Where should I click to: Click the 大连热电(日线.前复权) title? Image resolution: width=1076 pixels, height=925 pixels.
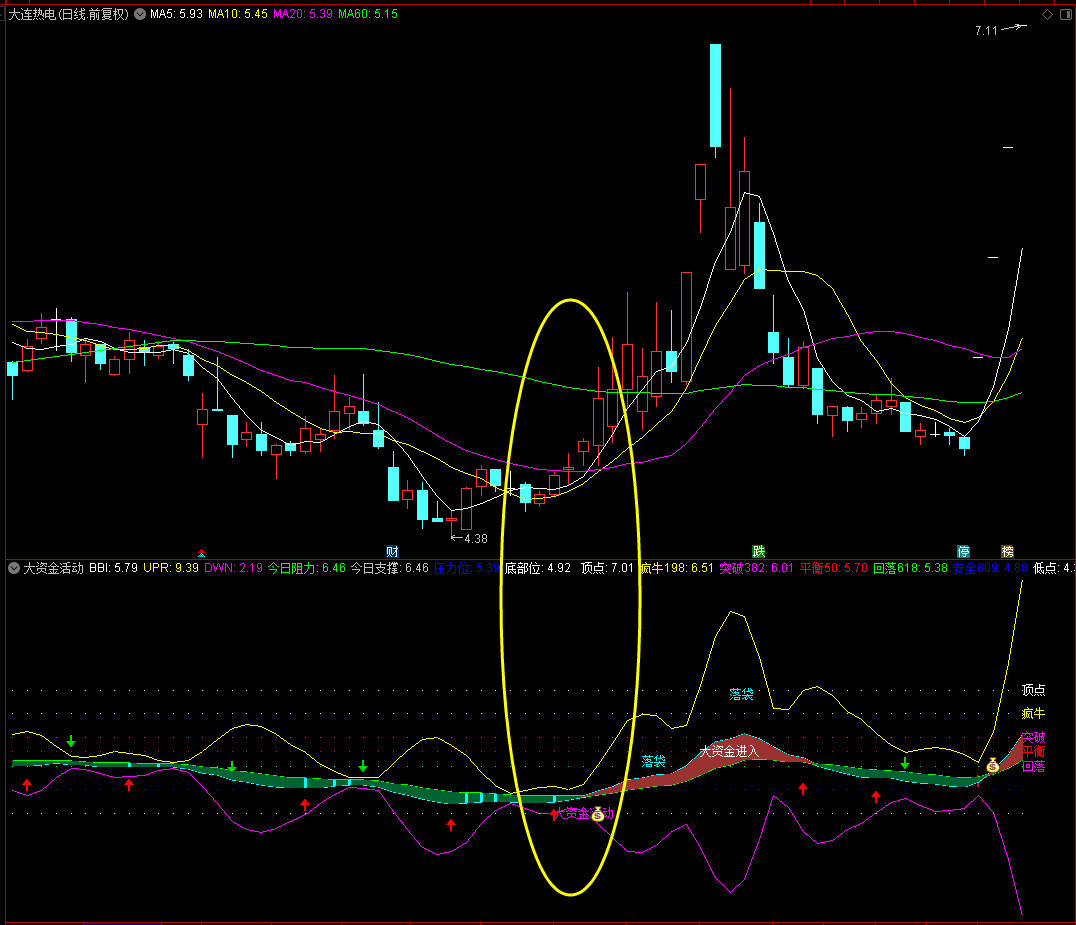[x=69, y=14]
